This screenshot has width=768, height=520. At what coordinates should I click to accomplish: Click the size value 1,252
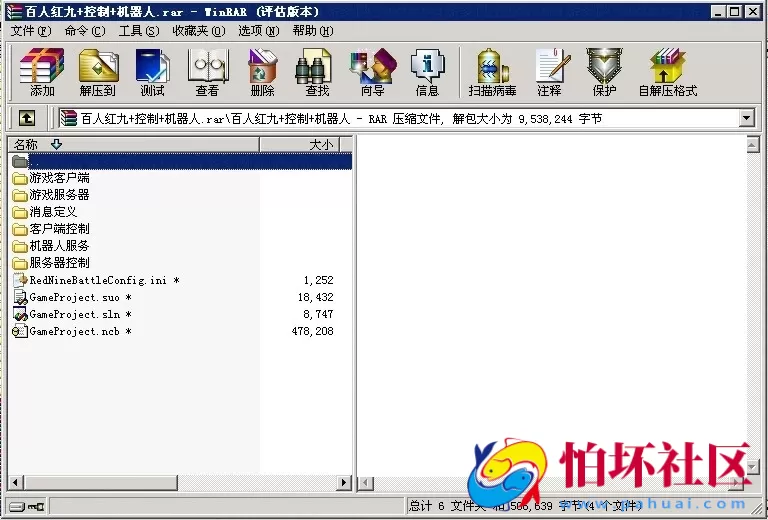(318, 280)
